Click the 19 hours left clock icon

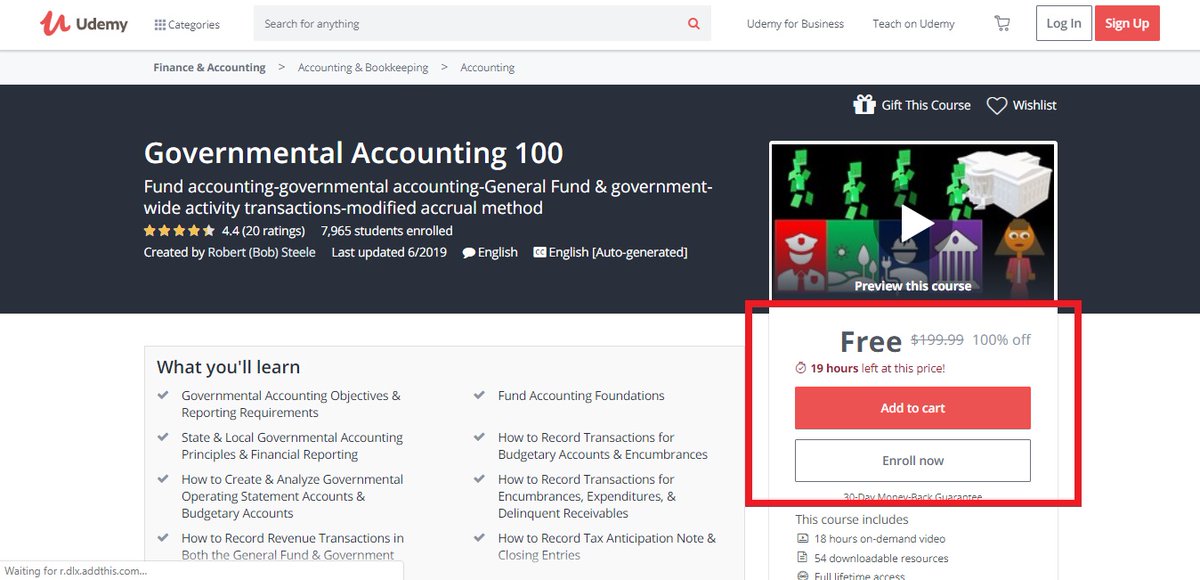coord(800,368)
